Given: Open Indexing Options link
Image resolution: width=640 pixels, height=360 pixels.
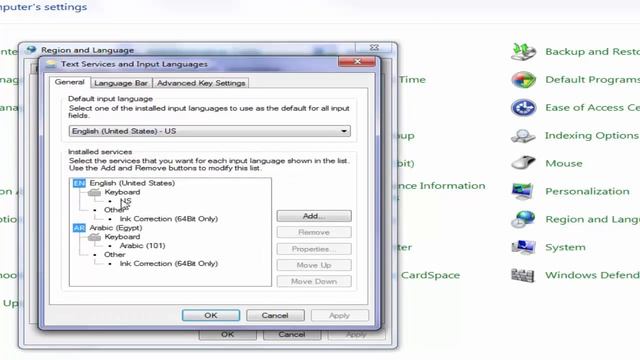Looking at the screenshot, I should click(591, 136).
